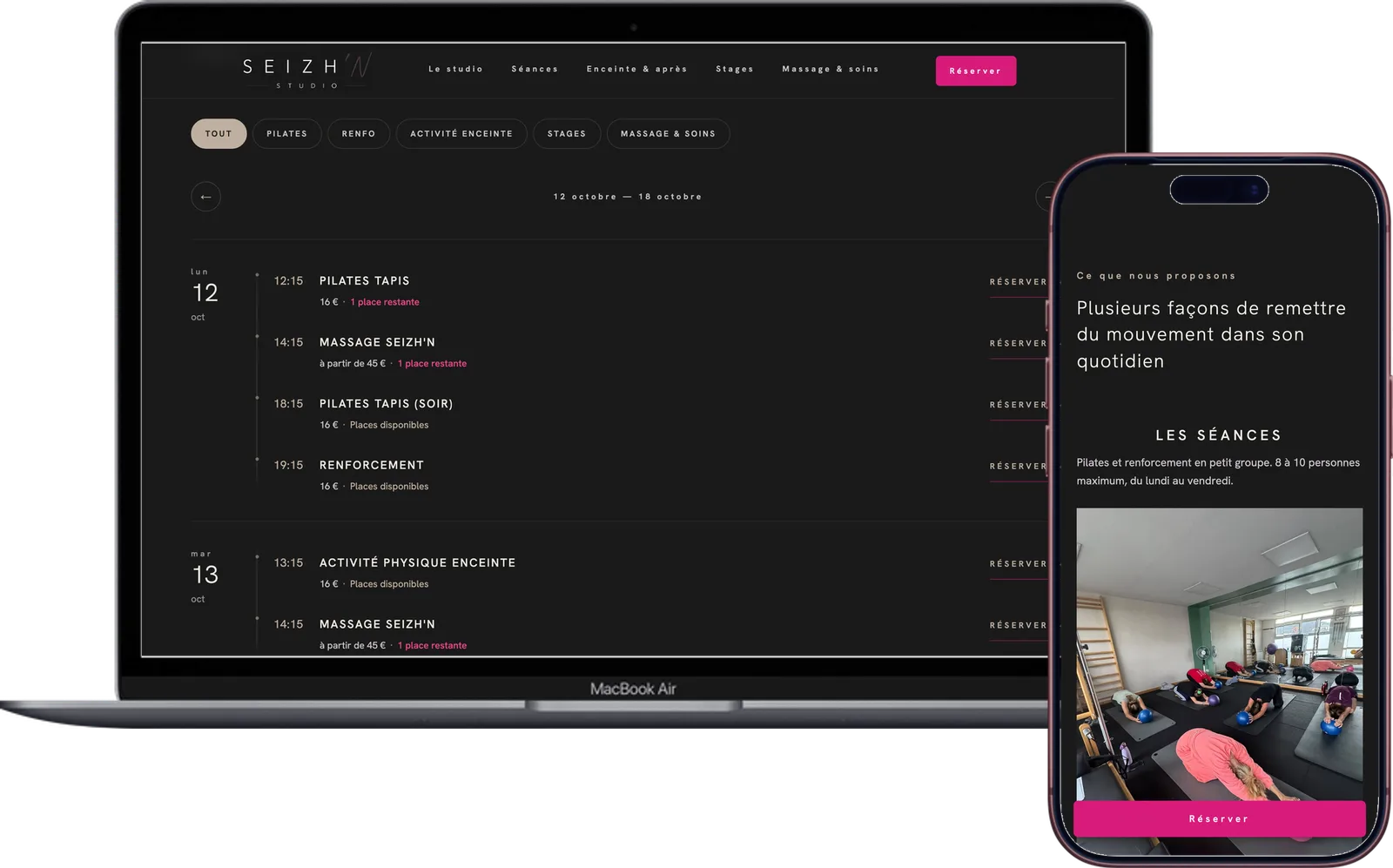Open the studio class photo on phone

pos(1219,655)
